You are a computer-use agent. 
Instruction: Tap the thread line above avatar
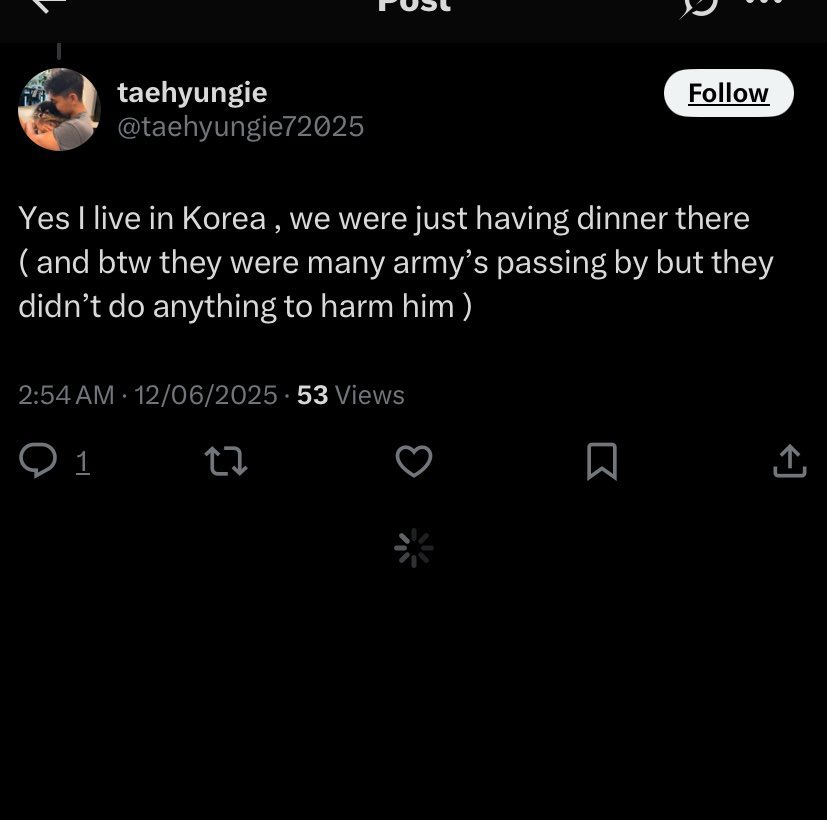(x=59, y=51)
